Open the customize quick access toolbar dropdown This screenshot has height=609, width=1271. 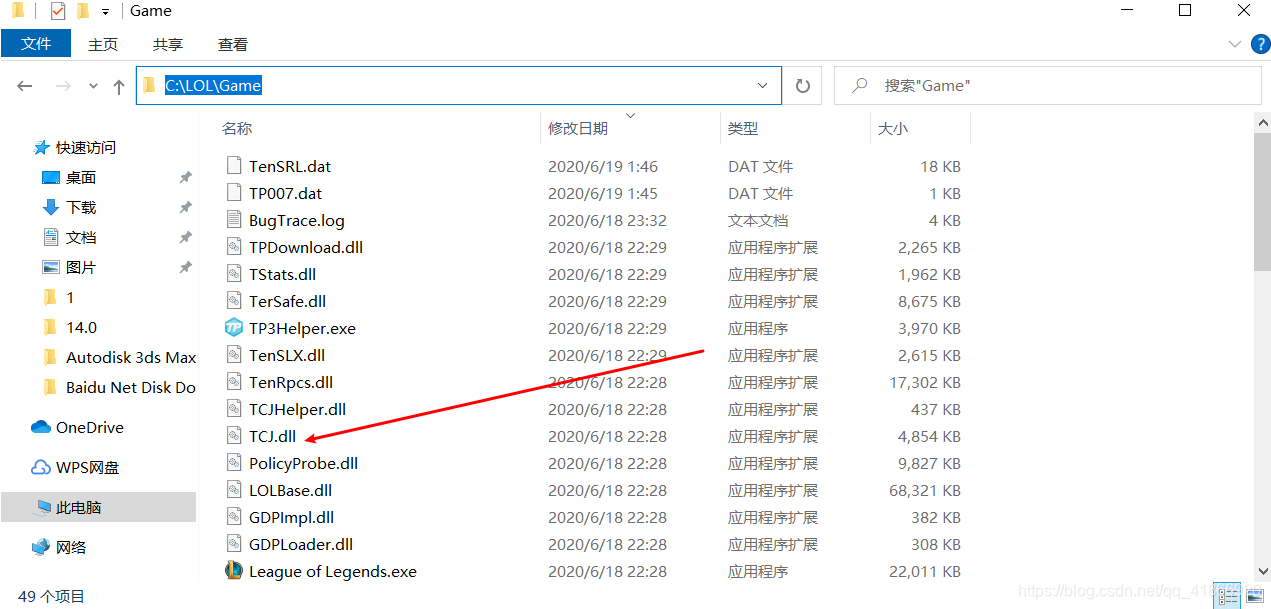pos(105,12)
